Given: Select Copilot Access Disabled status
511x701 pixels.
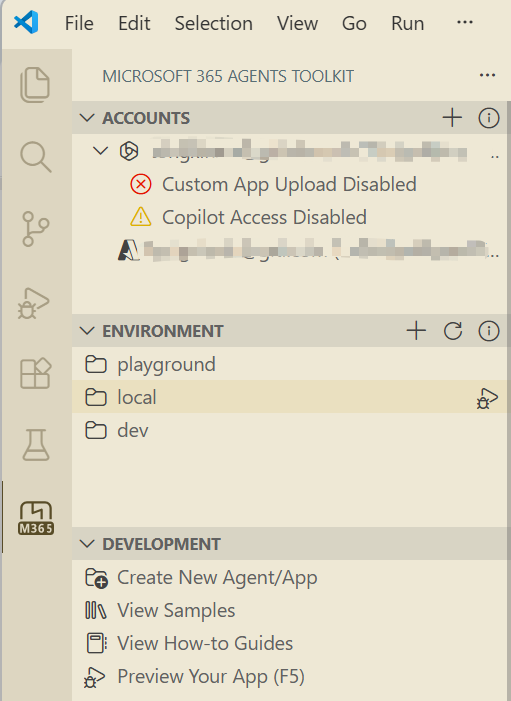Looking at the screenshot, I should click(264, 217).
